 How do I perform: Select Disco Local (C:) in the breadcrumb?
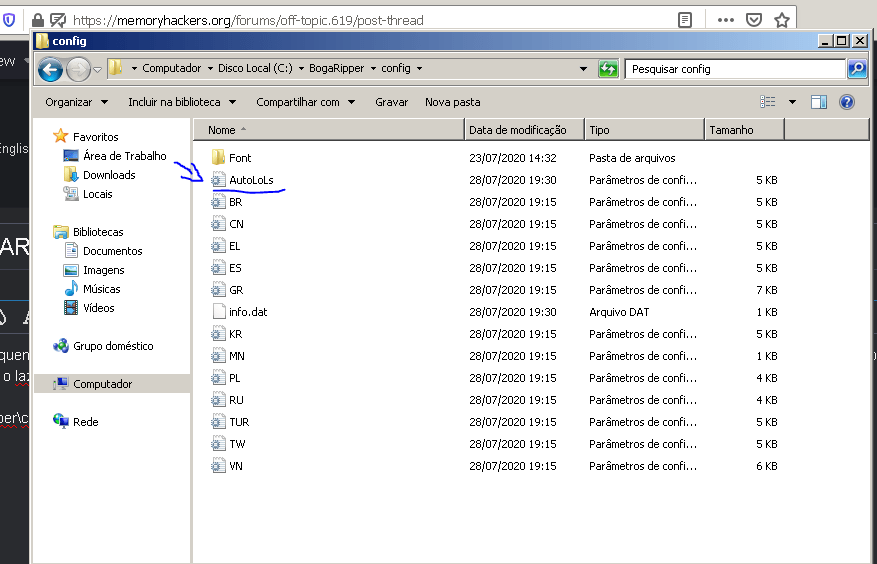click(255, 68)
